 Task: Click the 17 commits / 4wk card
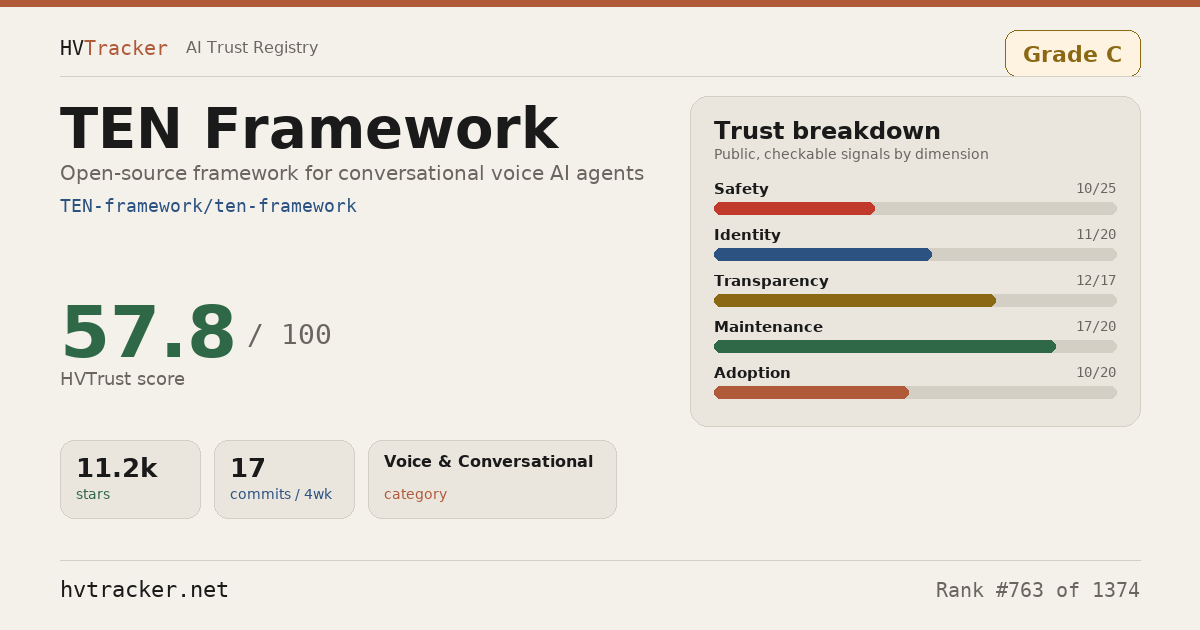(x=284, y=479)
